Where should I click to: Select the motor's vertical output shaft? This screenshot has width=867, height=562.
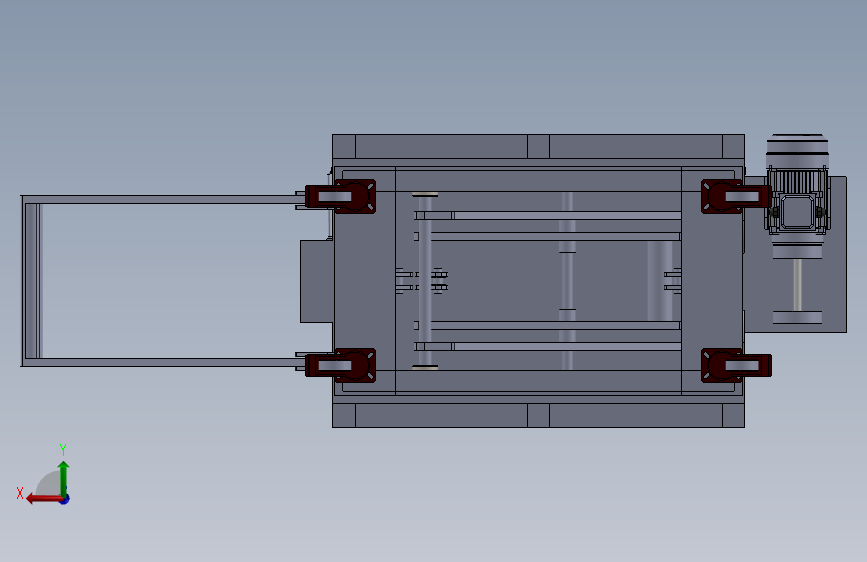pos(797,285)
